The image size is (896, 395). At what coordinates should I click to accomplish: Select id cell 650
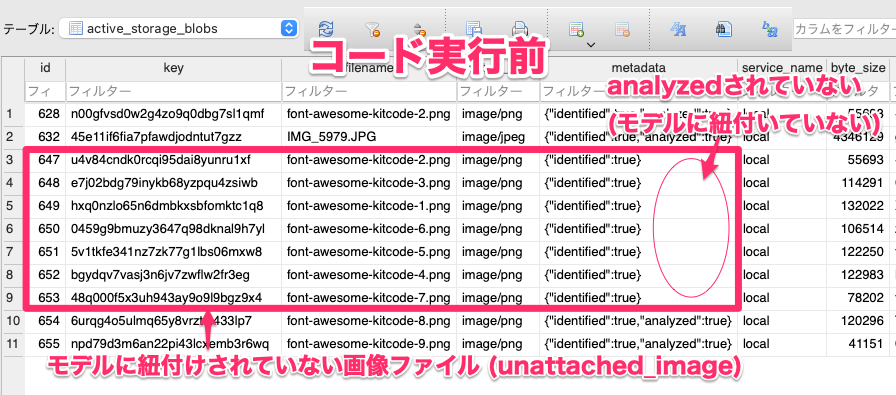[45, 229]
